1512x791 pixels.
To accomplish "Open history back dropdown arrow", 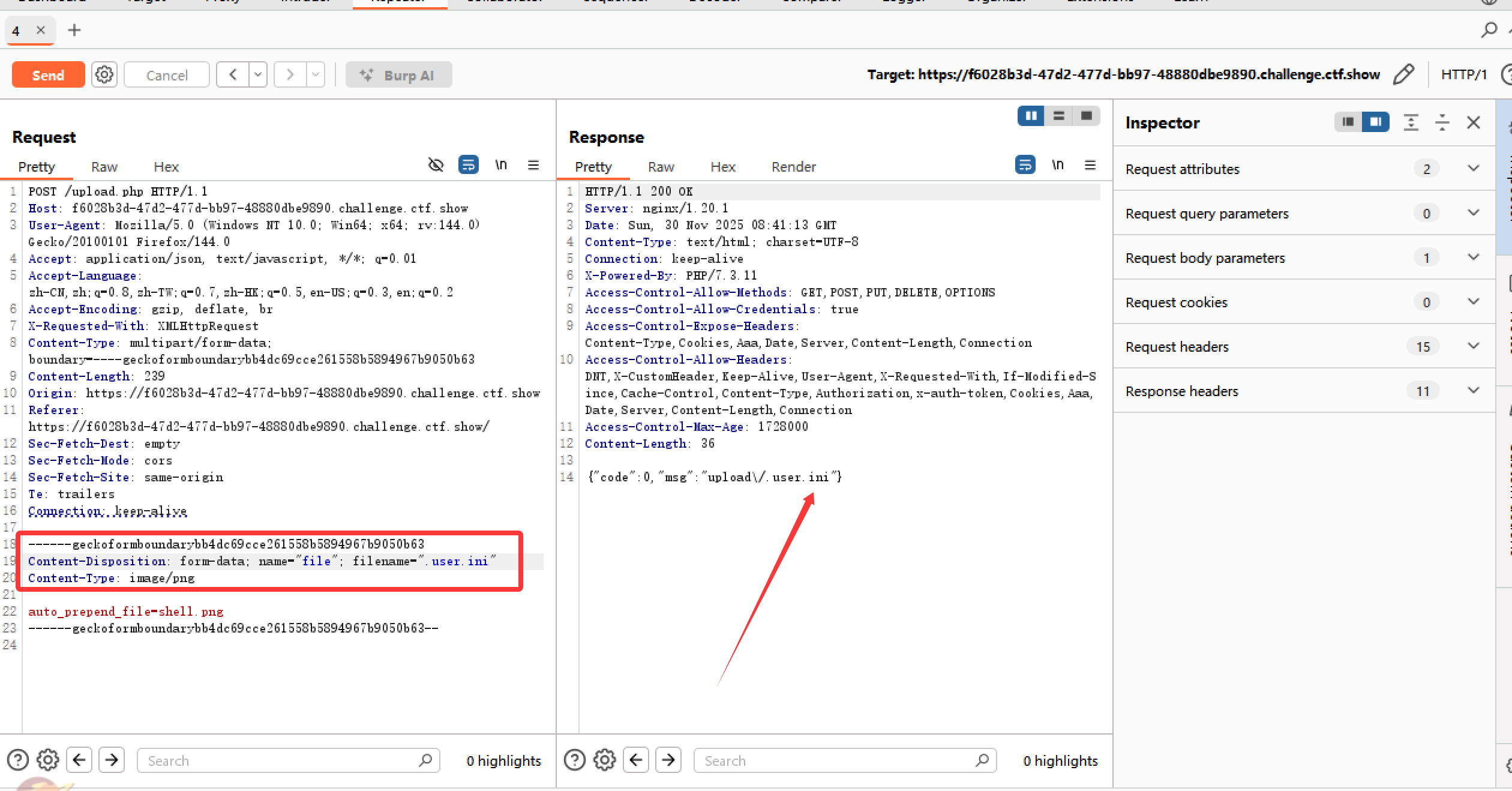I will [x=258, y=75].
